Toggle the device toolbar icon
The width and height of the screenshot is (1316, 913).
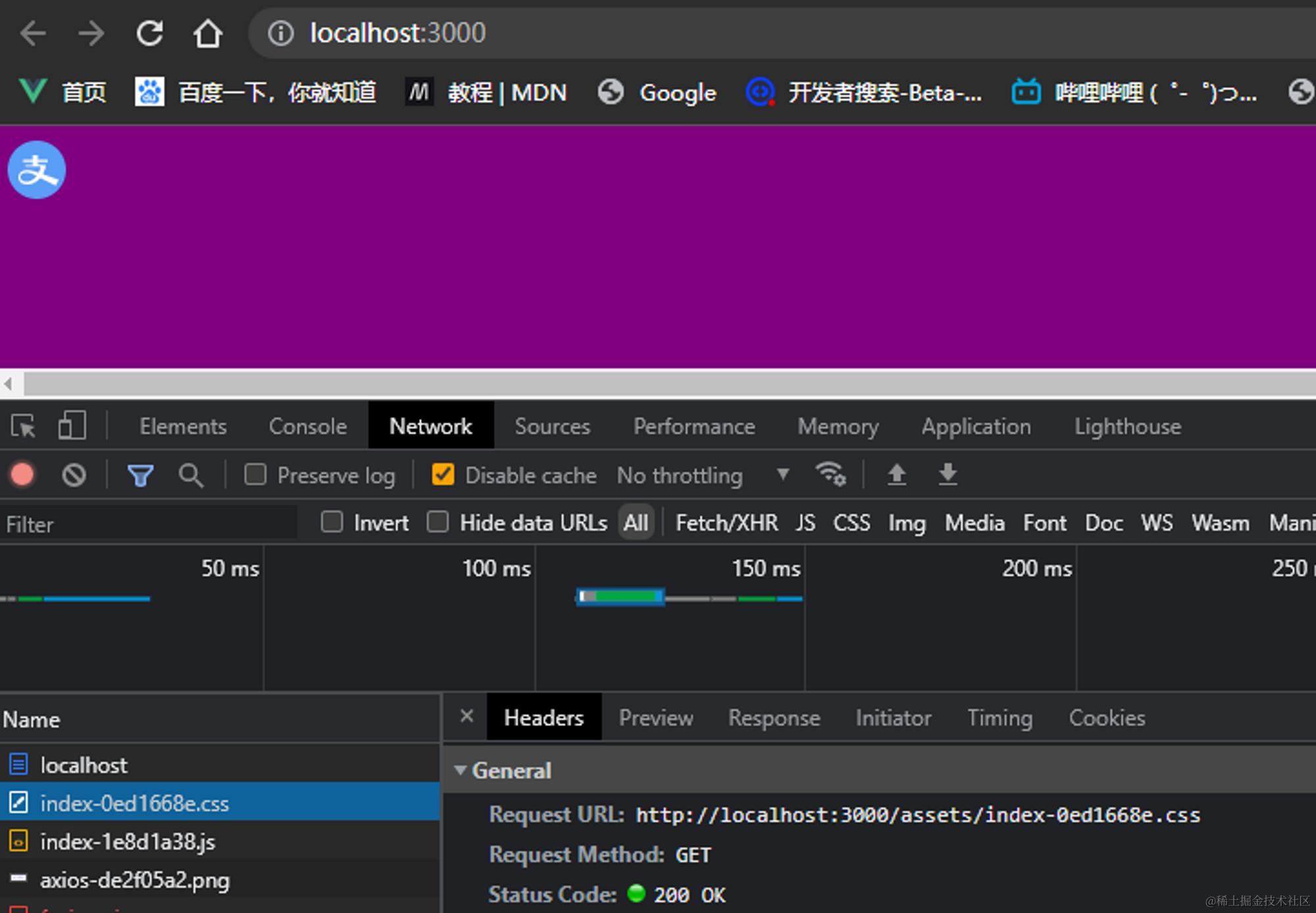[x=71, y=426]
